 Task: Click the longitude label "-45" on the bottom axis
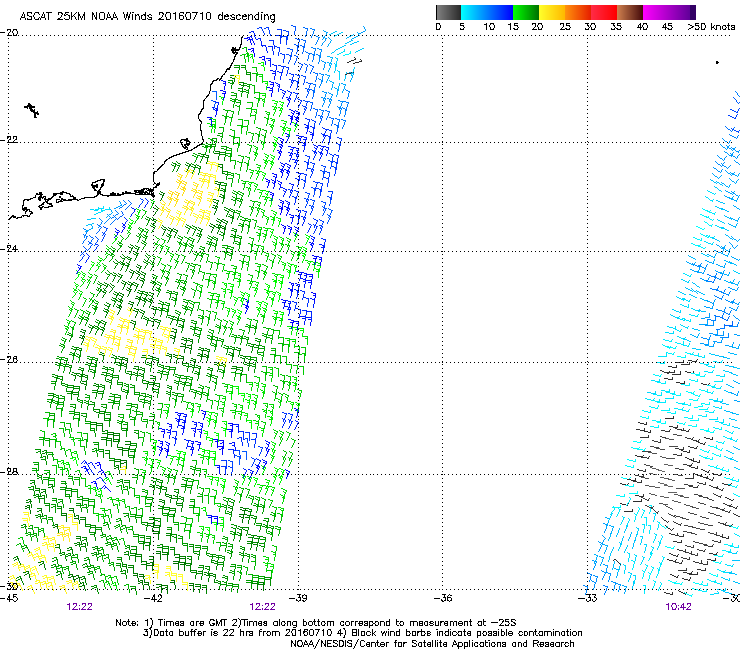[9, 598]
